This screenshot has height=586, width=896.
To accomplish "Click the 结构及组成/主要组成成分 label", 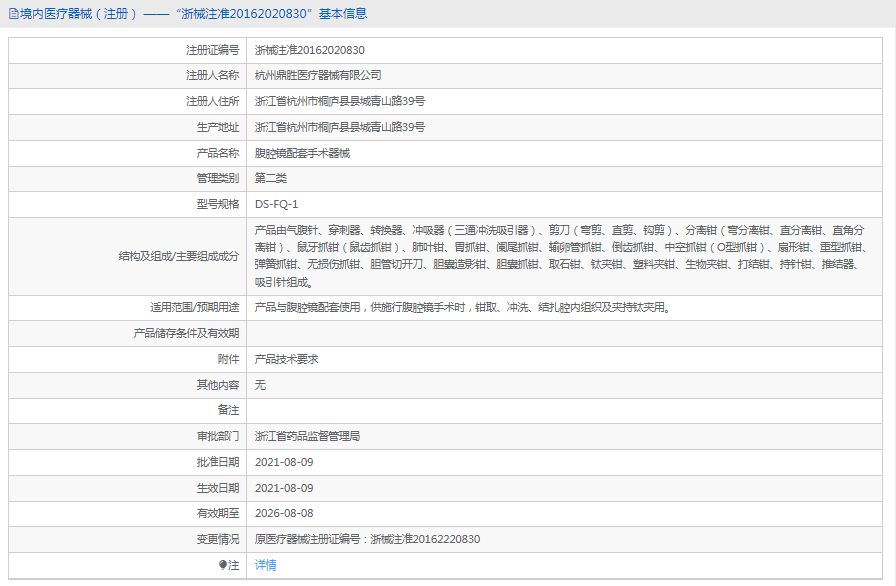I will pos(179,256).
